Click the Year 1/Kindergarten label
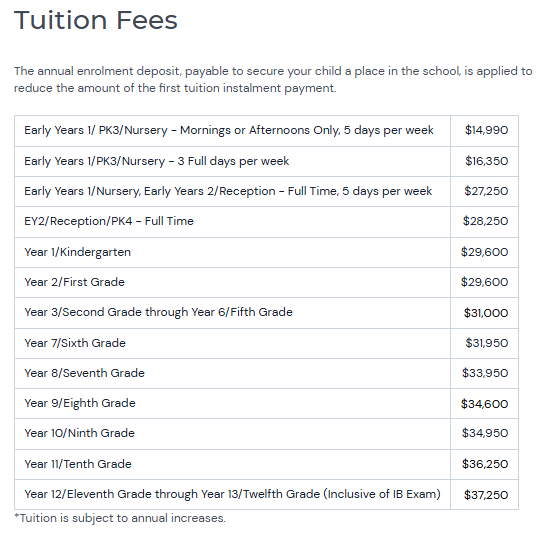Viewport: 543px width, 535px height. tap(78, 252)
